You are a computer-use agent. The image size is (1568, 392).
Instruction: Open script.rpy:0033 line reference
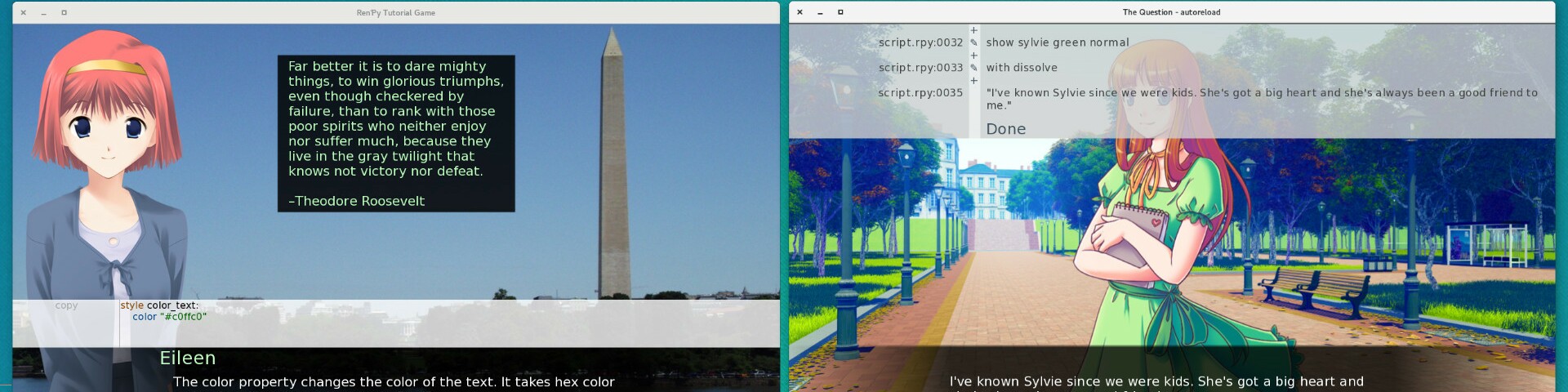pyautogui.click(x=920, y=68)
